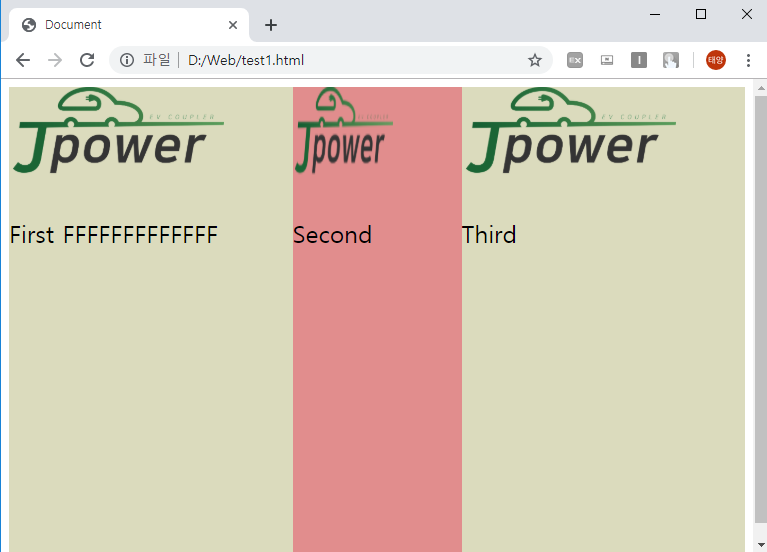
Task: Maximize the Chrome window
Action: click(701, 14)
